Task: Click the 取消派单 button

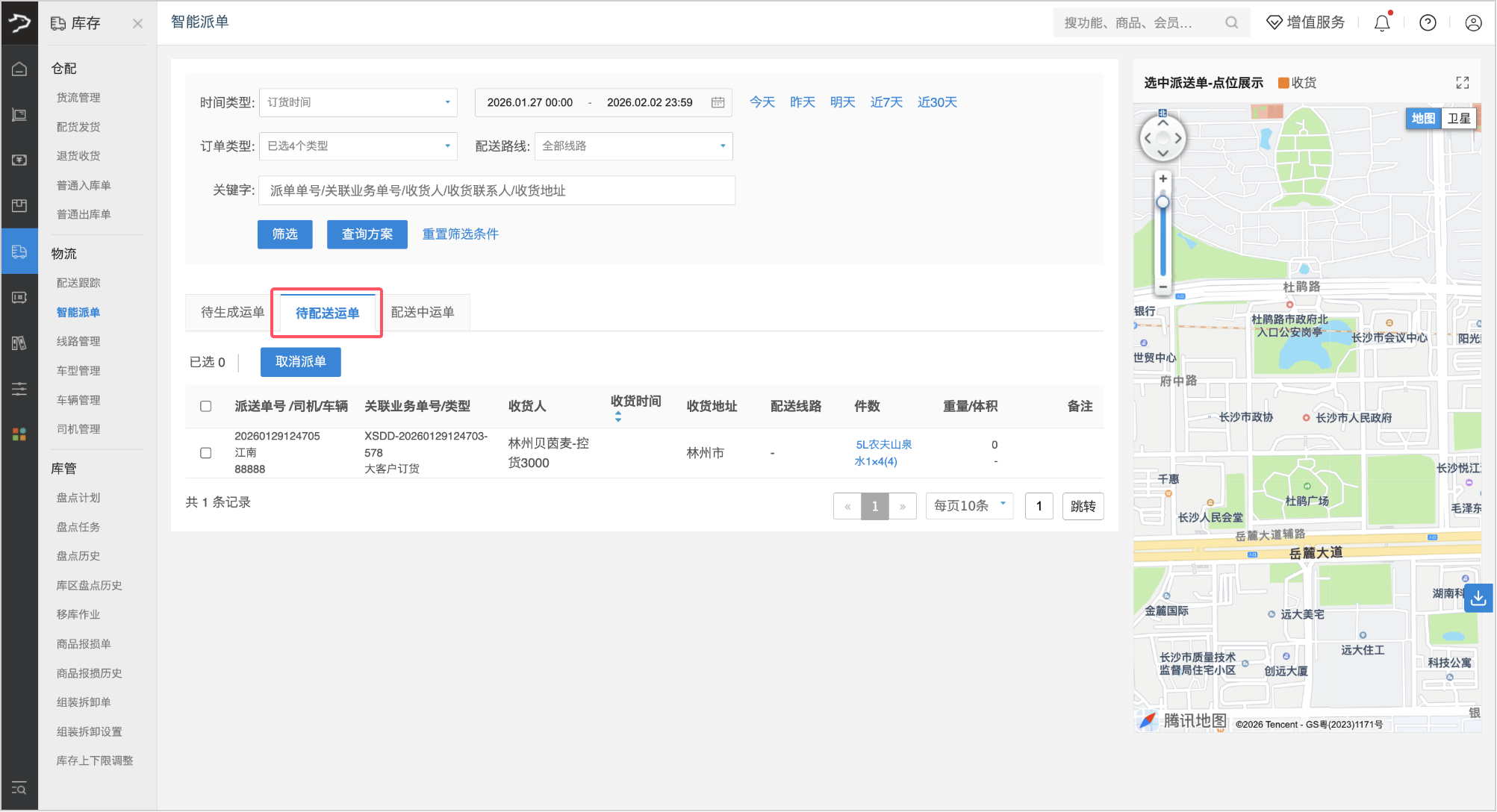Action: pos(300,362)
